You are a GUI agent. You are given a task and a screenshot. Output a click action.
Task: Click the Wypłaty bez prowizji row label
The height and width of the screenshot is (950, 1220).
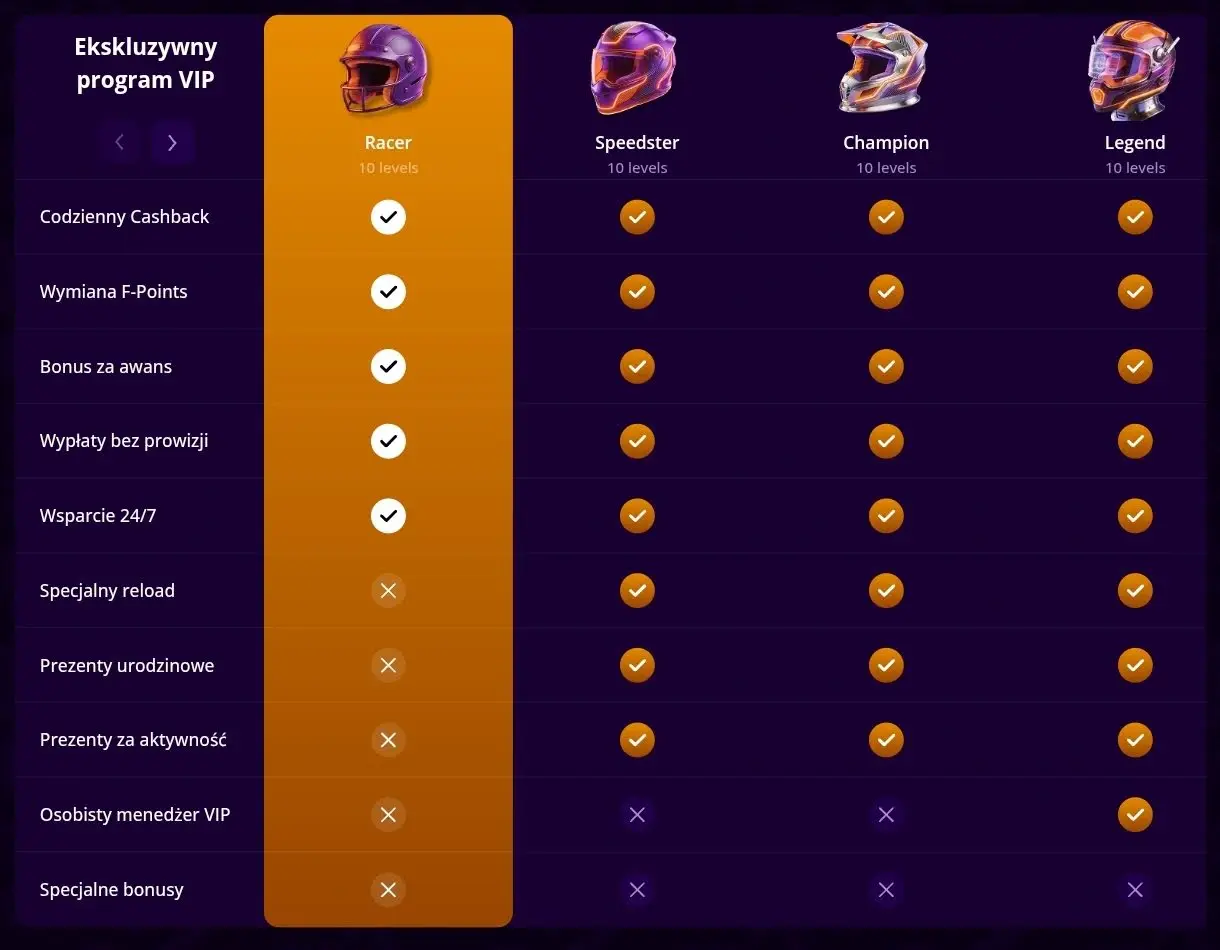[124, 441]
